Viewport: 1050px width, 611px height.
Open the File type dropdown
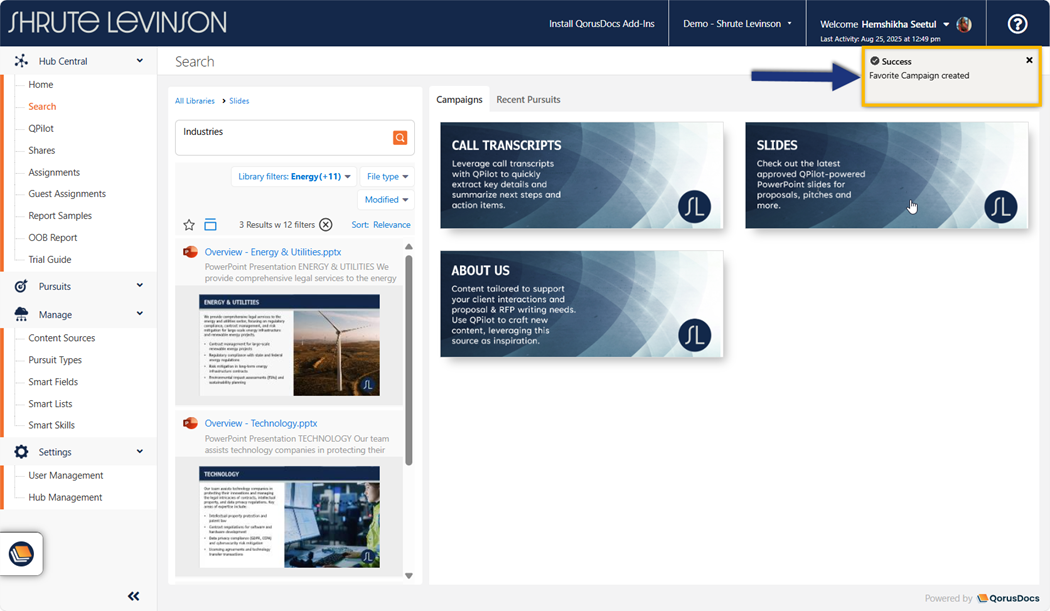(387, 177)
